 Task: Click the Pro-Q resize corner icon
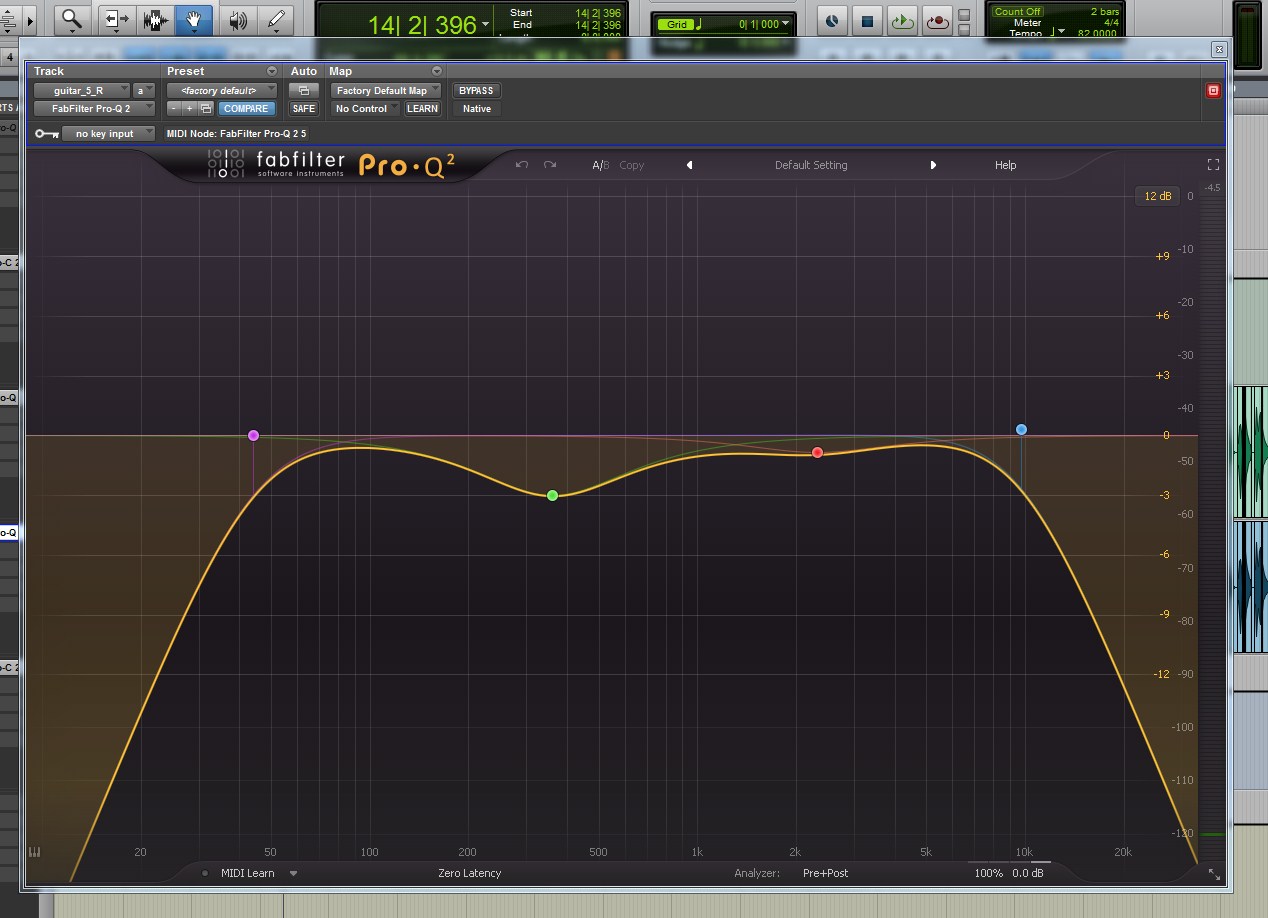point(1214,874)
